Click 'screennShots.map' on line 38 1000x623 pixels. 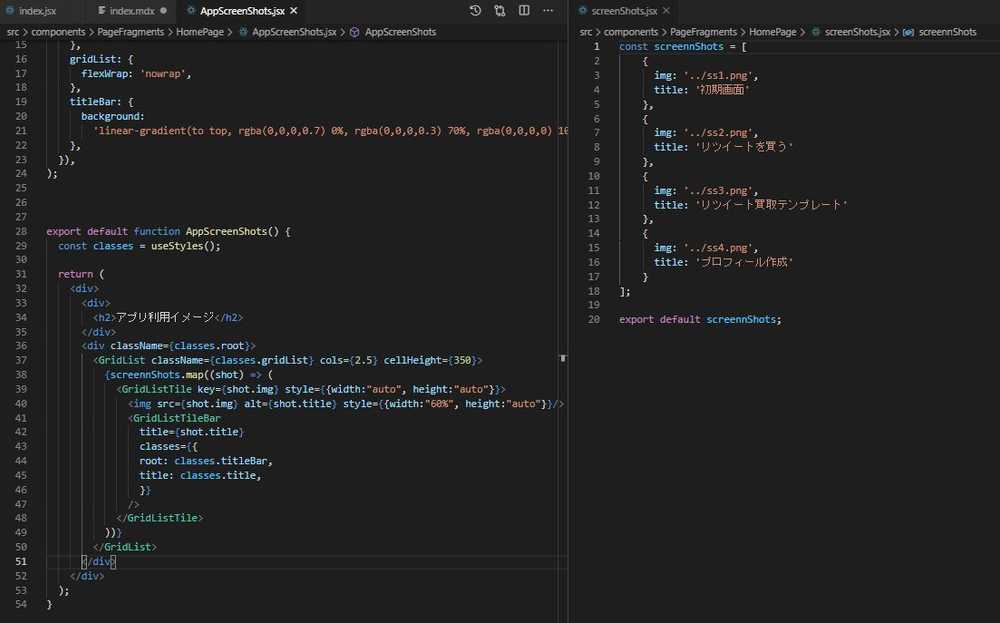point(157,375)
